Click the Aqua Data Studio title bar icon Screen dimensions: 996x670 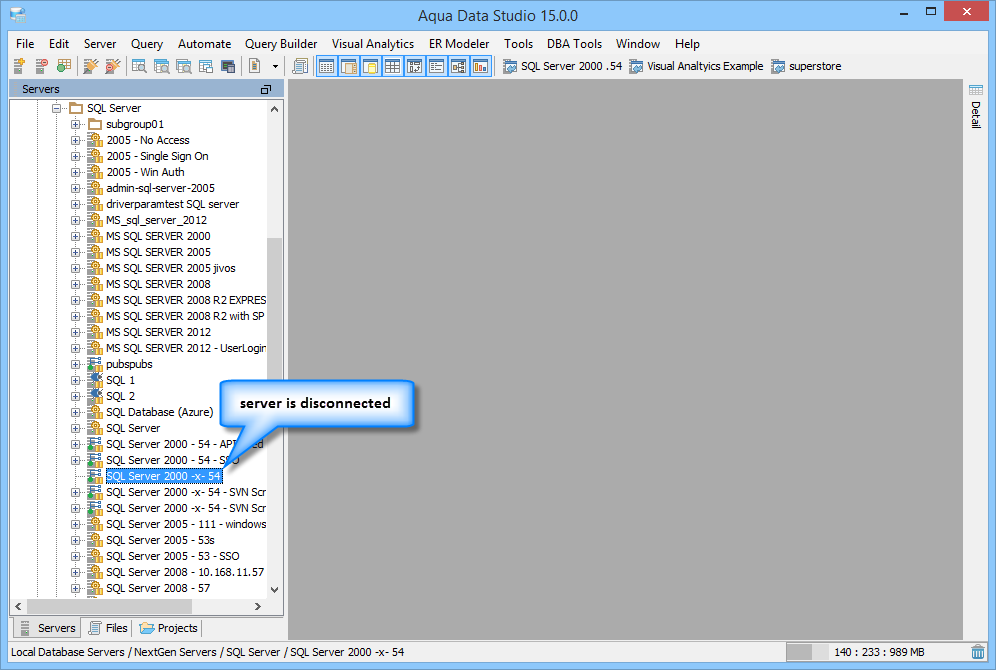click(x=18, y=14)
